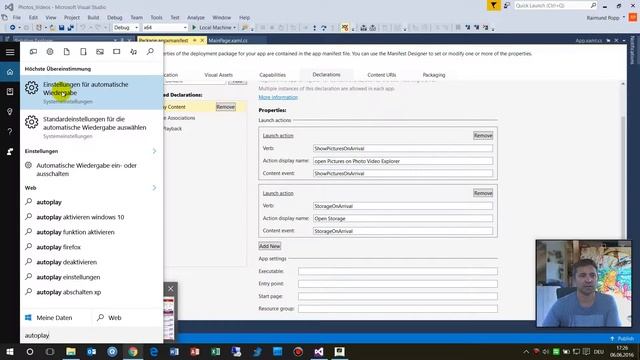The image size is (640, 360).
Task: Open Microsoft Edge from taskbar
Action: [x=154, y=351]
